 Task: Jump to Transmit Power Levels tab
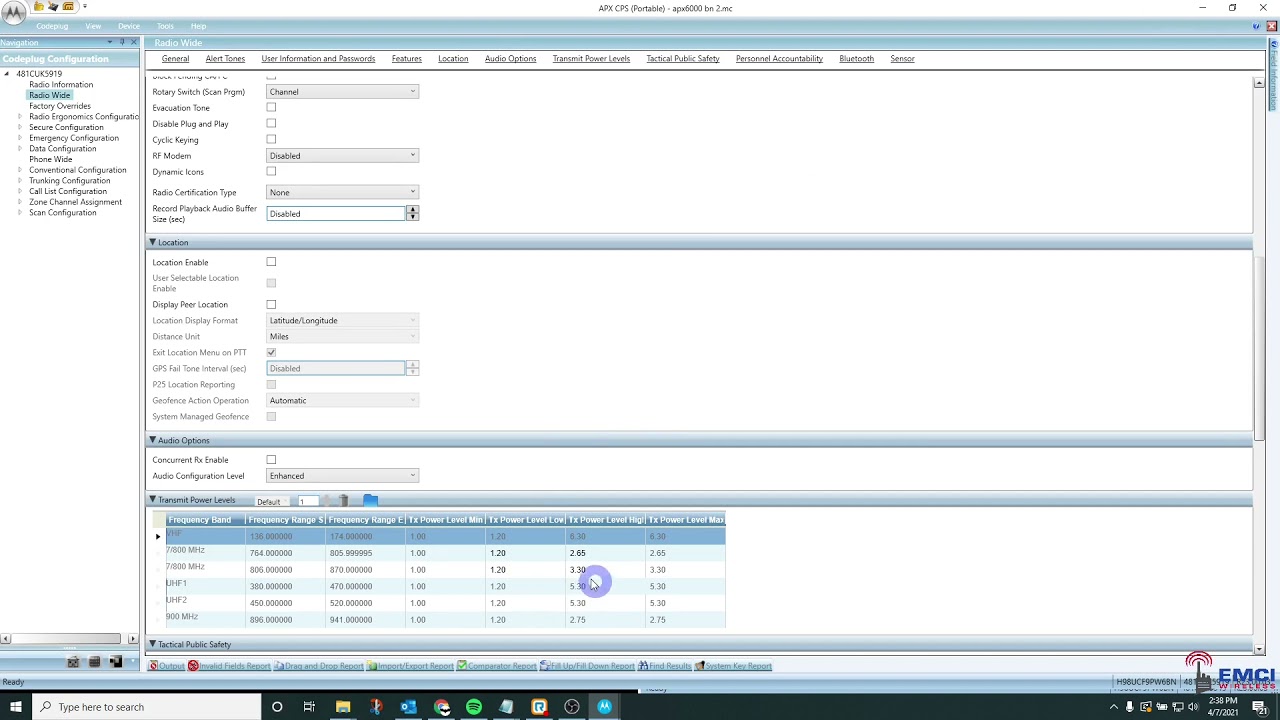point(591,59)
